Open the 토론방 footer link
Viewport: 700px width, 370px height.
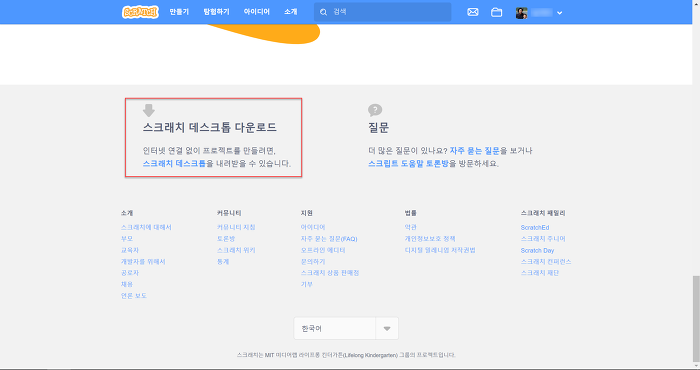pyautogui.click(x=226, y=239)
